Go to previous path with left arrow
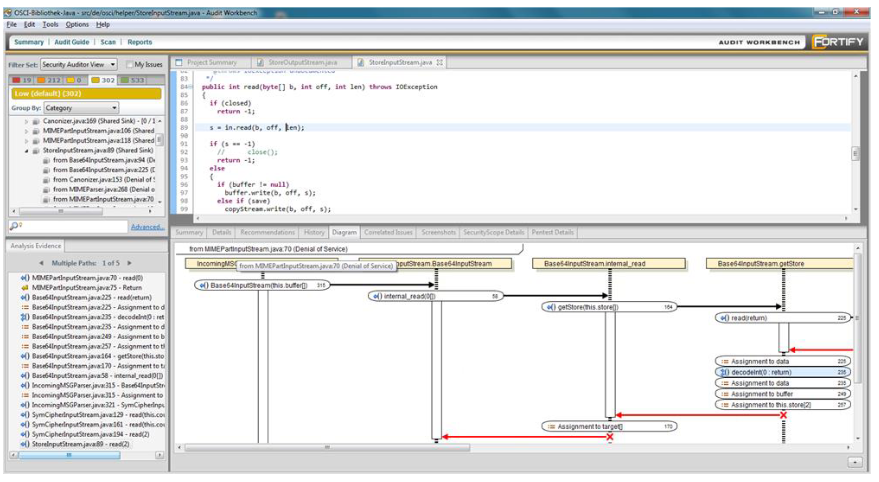This screenshot has width=879, height=482. click(42, 263)
